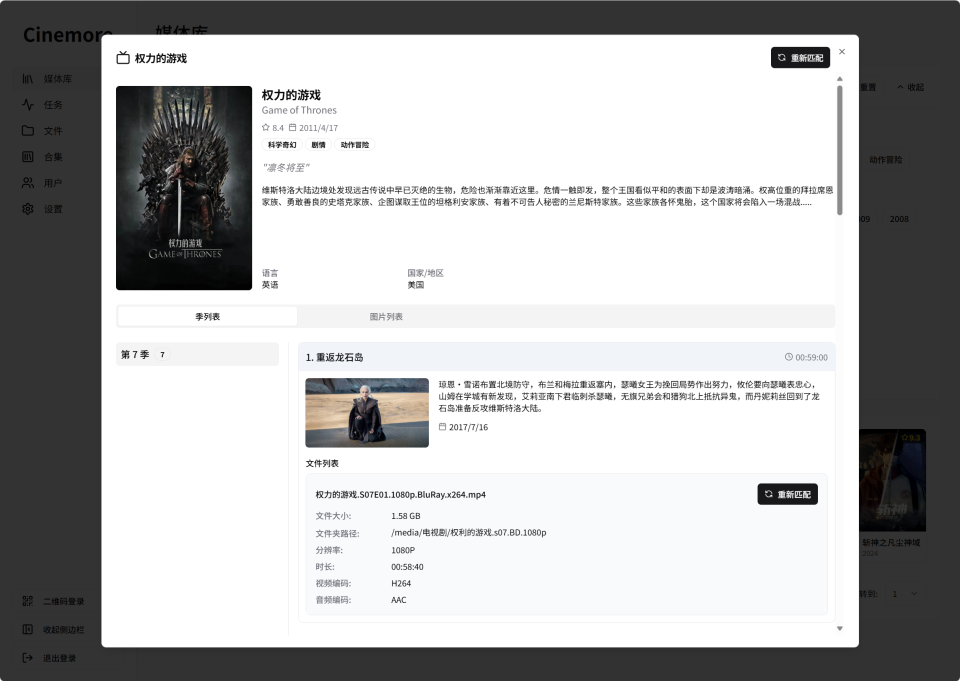This screenshot has height=681, width=960.
Task: Click the H264 video codec value
Action: tap(401, 584)
